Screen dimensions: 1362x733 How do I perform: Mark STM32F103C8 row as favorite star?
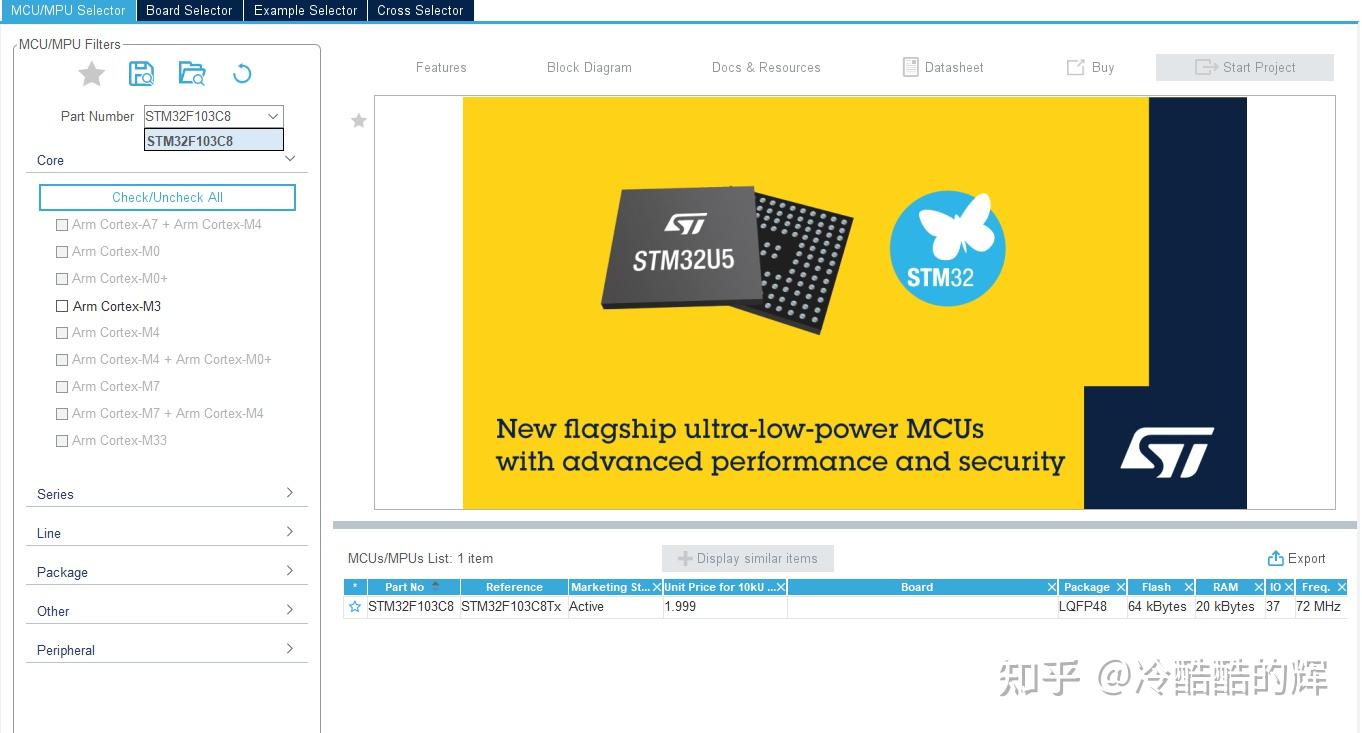click(x=355, y=606)
